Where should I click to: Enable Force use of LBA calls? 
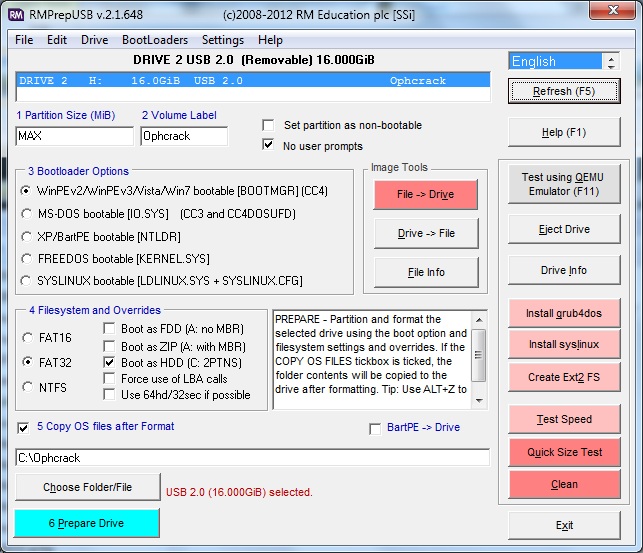tap(109, 378)
